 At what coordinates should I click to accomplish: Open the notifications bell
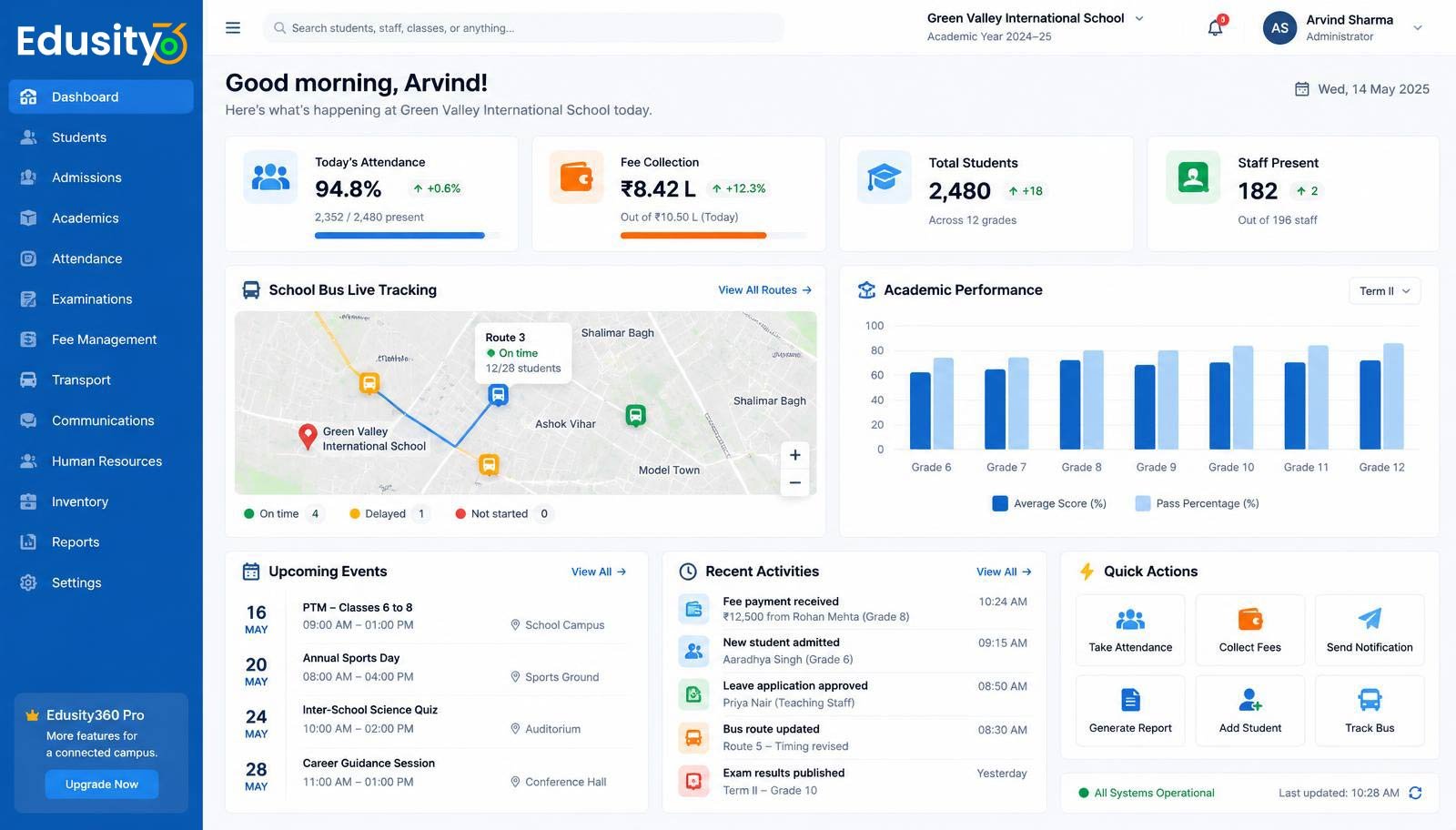point(1215,28)
